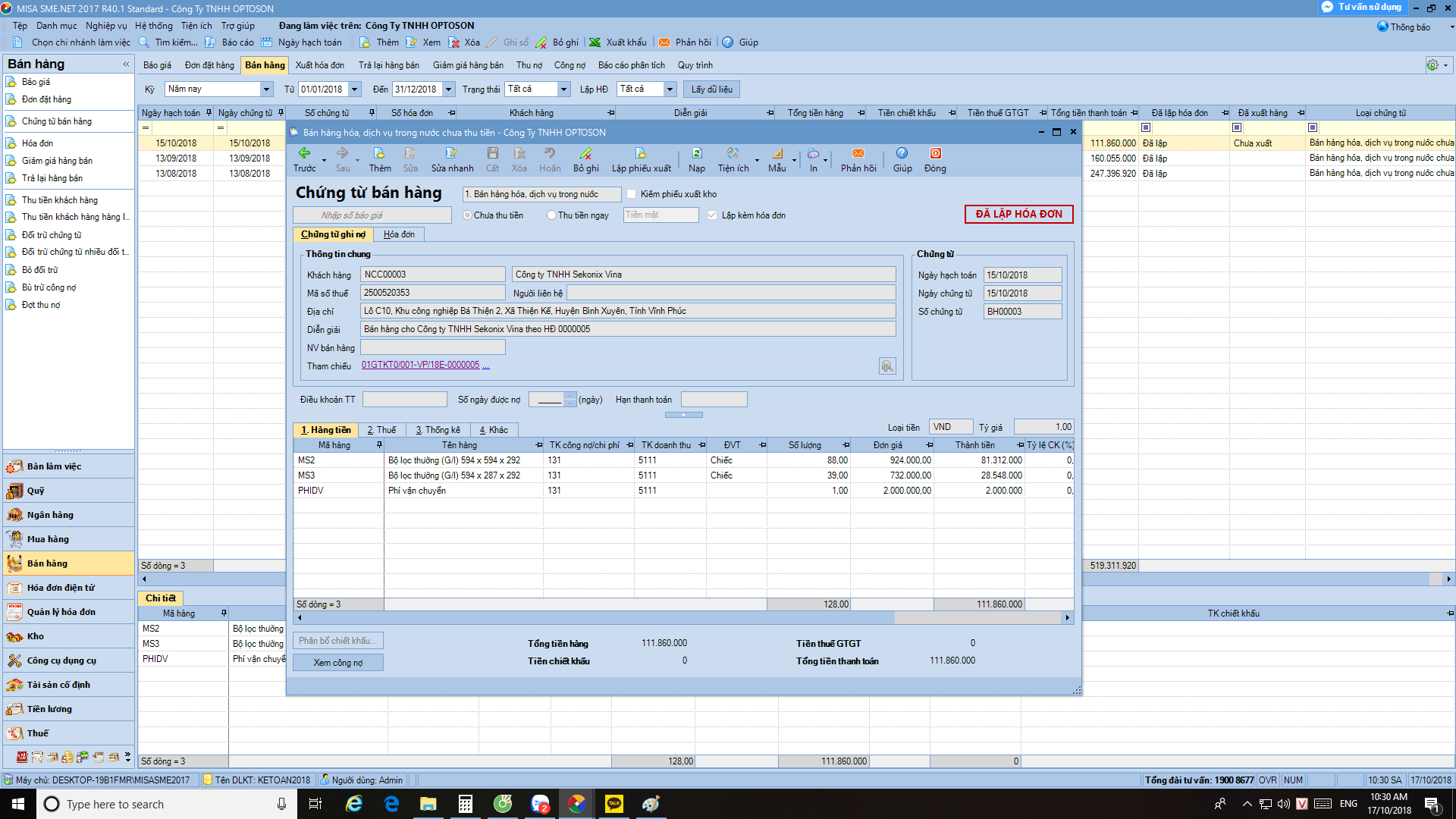This screenshot has height=819, width=1456.
Task: Open Thông báo notifications
Action: [x=1404, y=27]
